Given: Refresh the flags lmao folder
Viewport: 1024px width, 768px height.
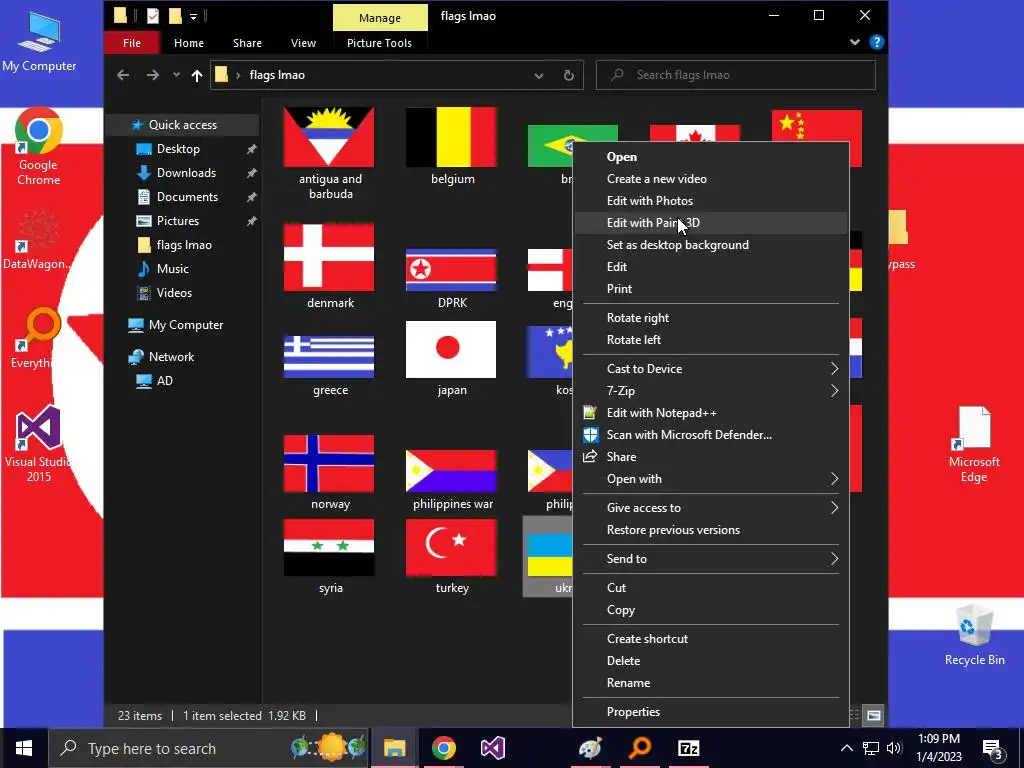Looking at the screenshot, I should click(x=569, y=76).
